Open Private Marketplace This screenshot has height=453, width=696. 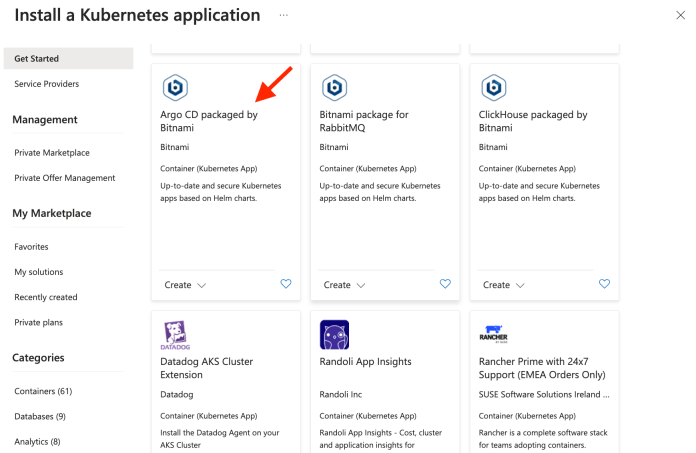52,153
